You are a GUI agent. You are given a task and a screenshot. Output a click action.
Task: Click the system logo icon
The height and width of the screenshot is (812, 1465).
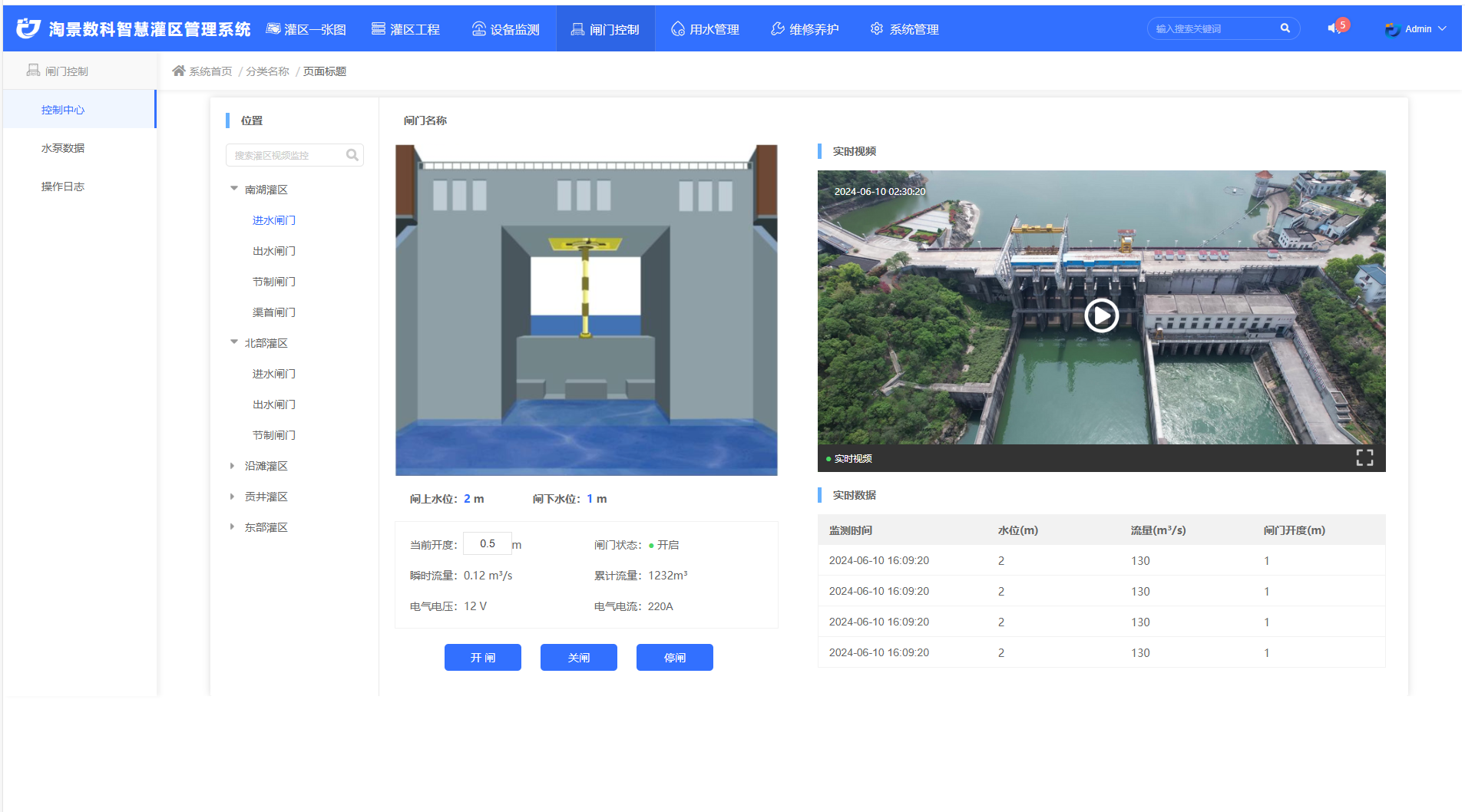(x=28, y=28)
